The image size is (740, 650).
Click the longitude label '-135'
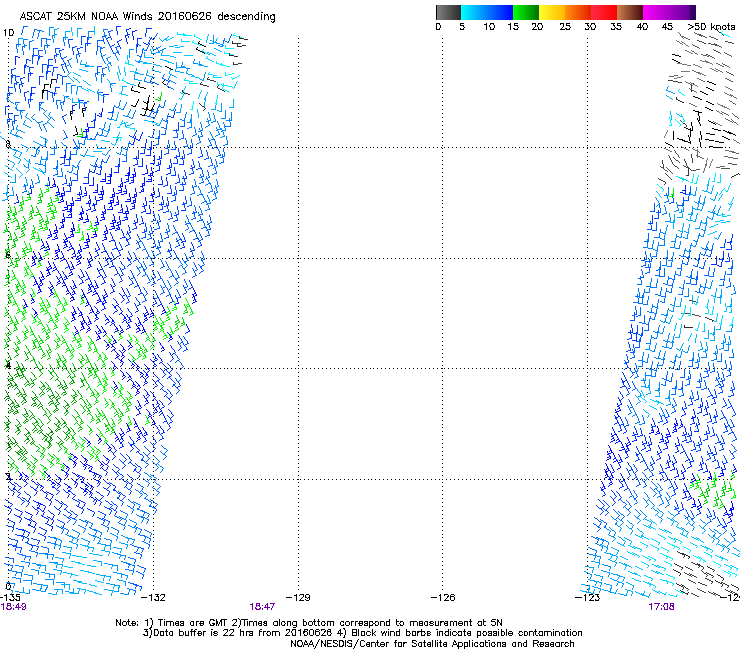point(10,598)
